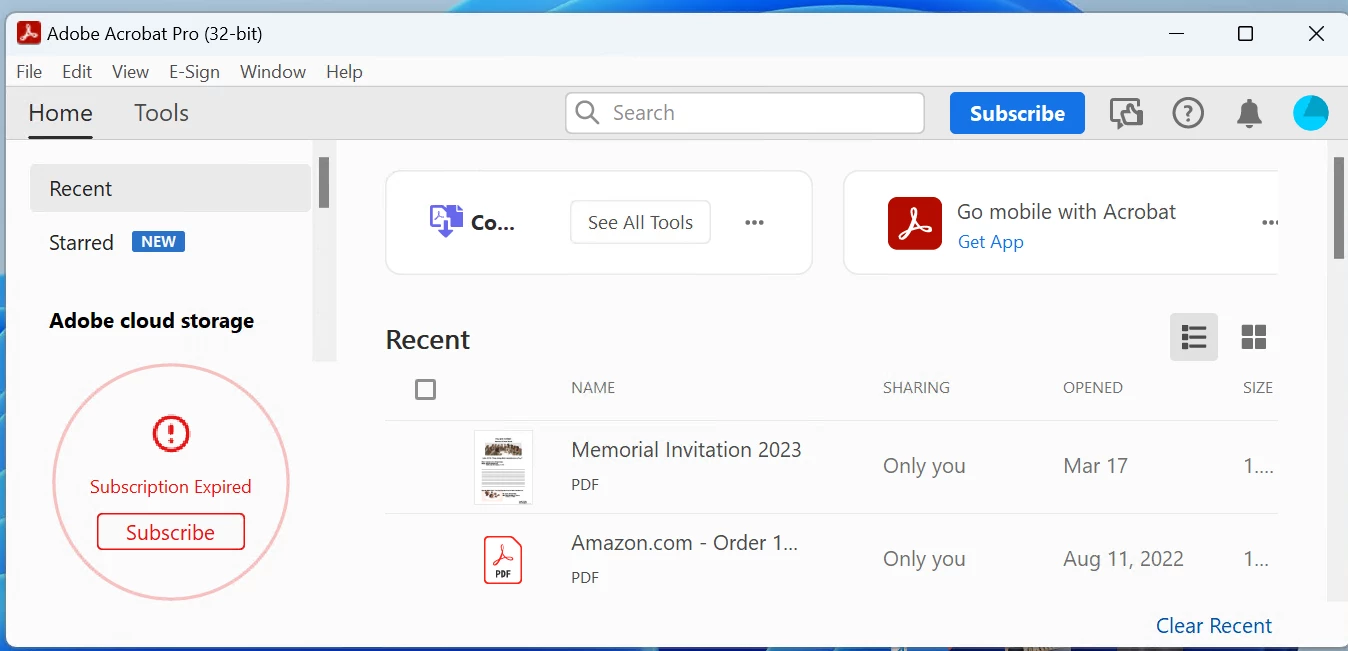Click the Subscription Expired text

click(x=171, y=487)
